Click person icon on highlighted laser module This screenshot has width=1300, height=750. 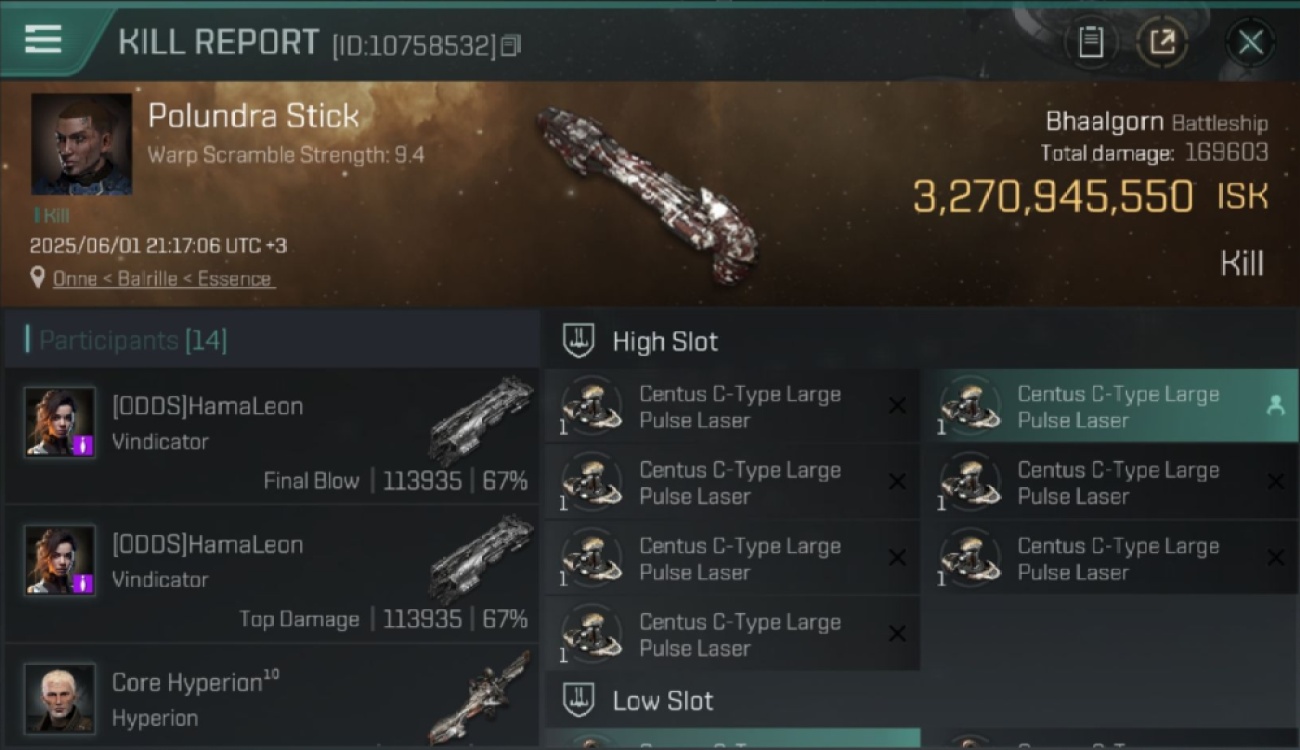coord(1275,405)
